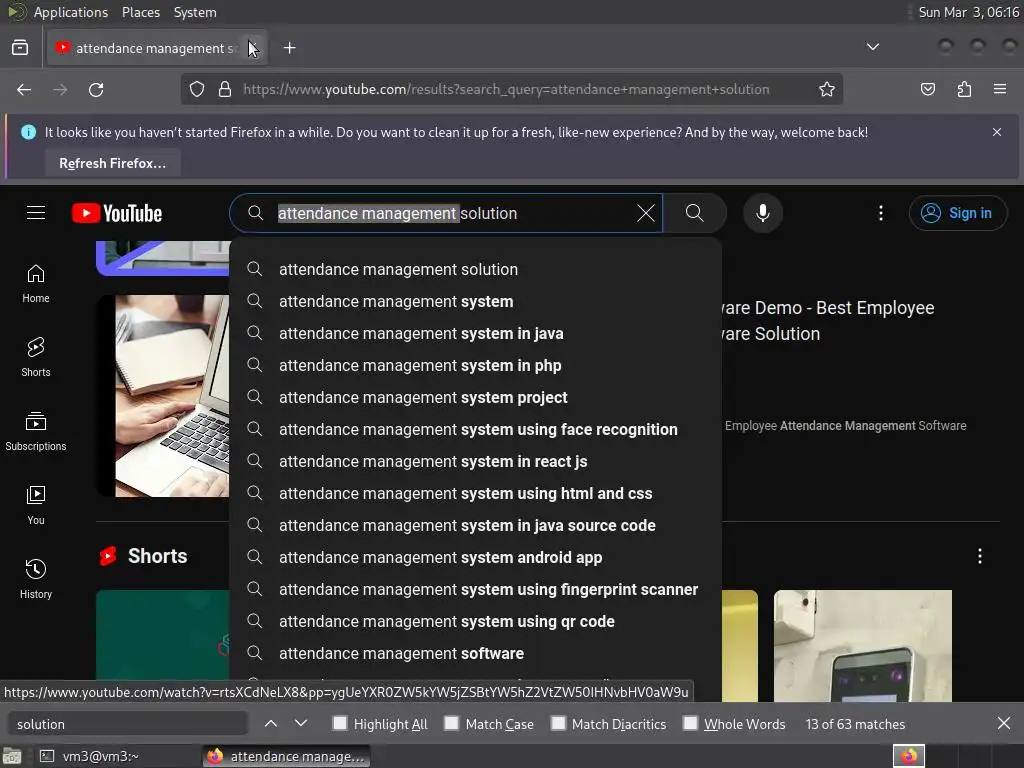This screenshot has width=1024, height=768.
Task: Open the Shorts shelf three-dot options
Action: click(x=979, y=556)
